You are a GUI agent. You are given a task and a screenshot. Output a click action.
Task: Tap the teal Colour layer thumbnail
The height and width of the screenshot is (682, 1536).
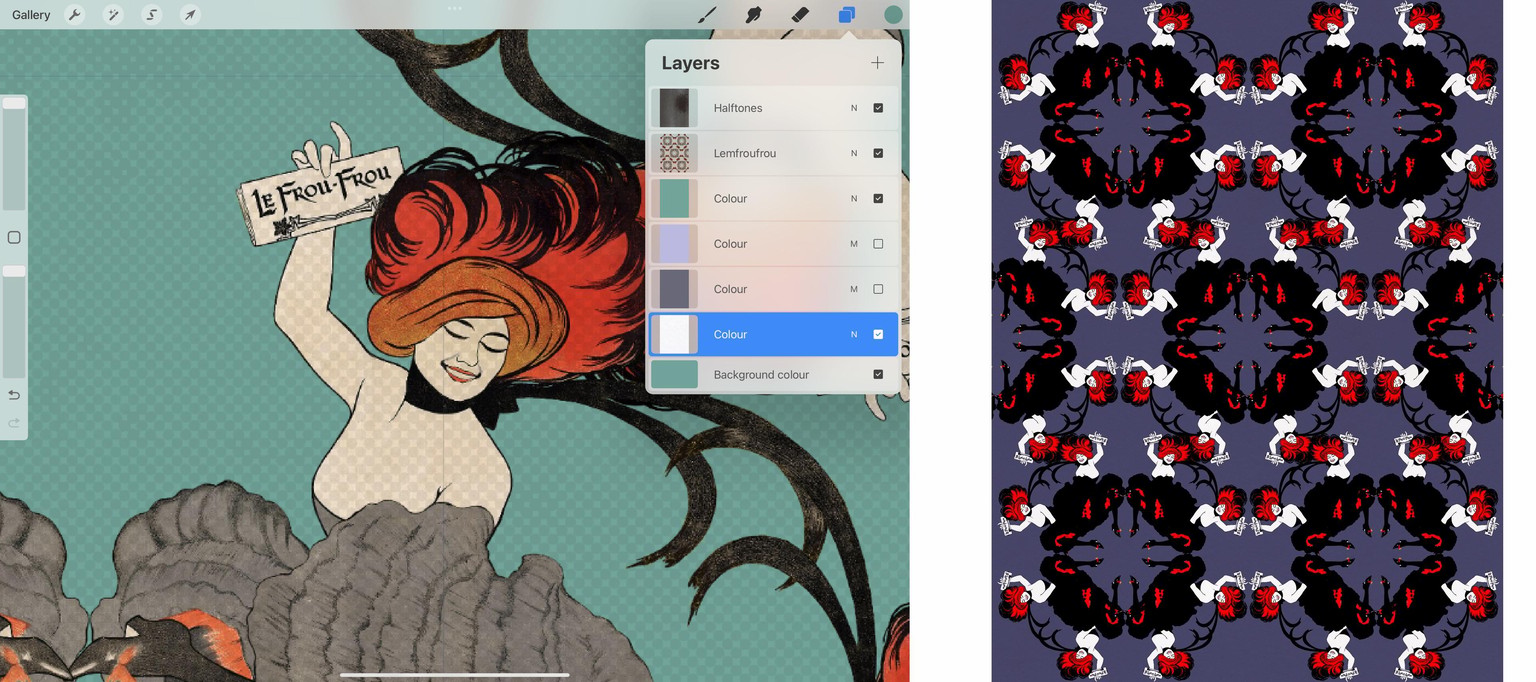point(674,198)
